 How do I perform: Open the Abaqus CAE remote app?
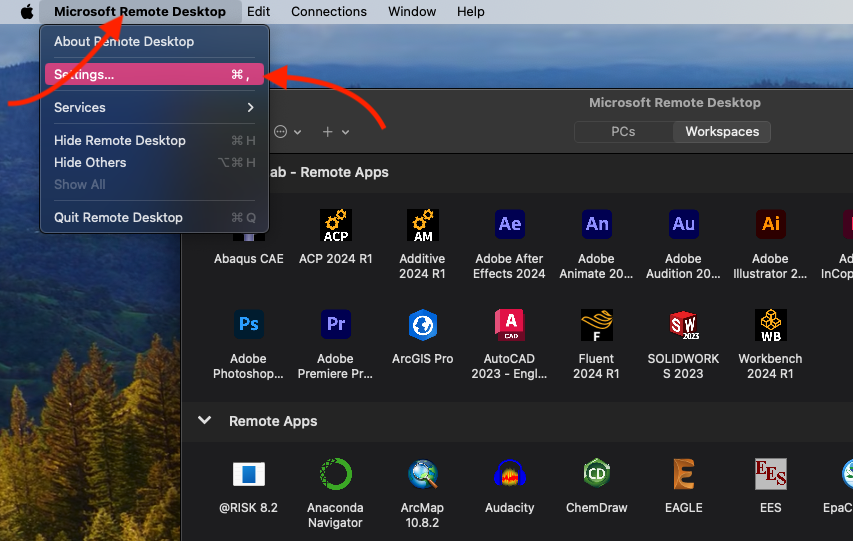[x=249, y=258]
